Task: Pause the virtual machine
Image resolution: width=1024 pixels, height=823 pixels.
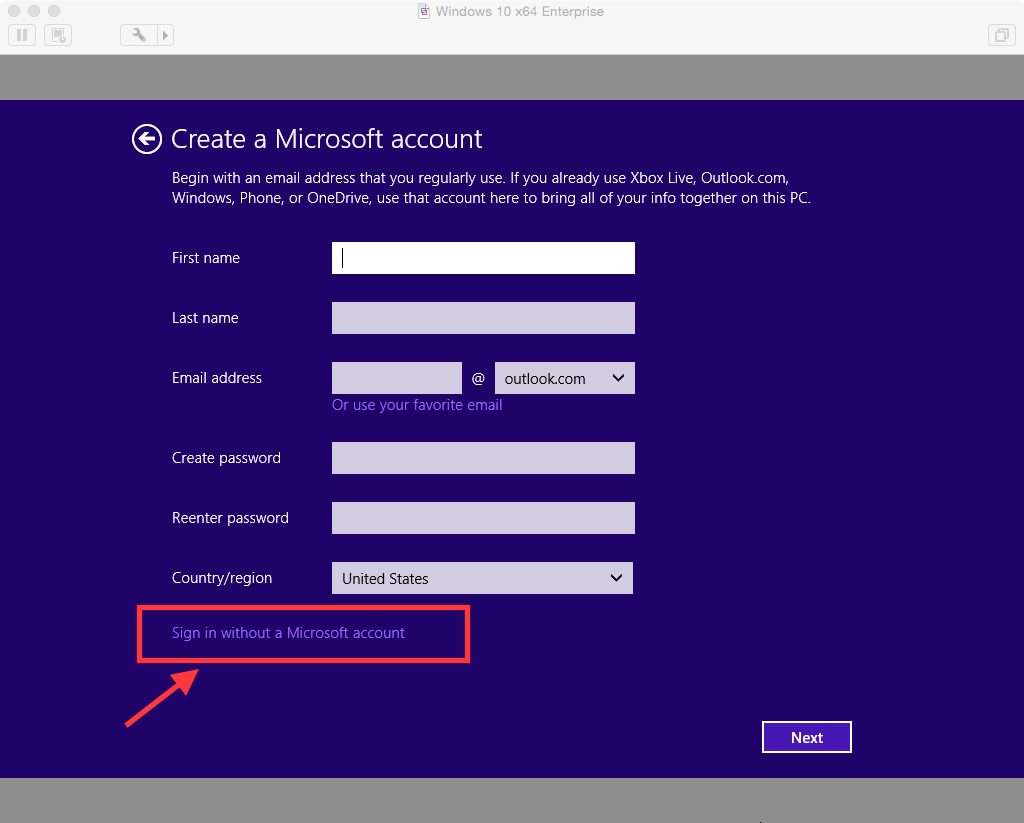Action: point(22,35)
